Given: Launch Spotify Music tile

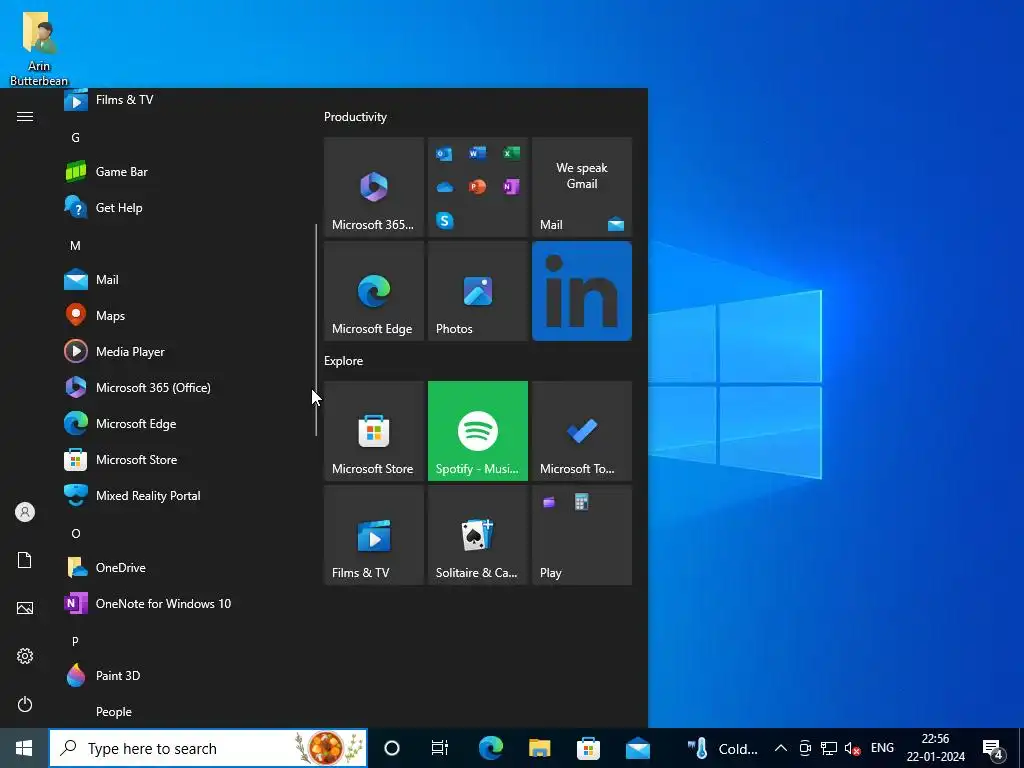Looking at the screenshot, I should 477,431.
